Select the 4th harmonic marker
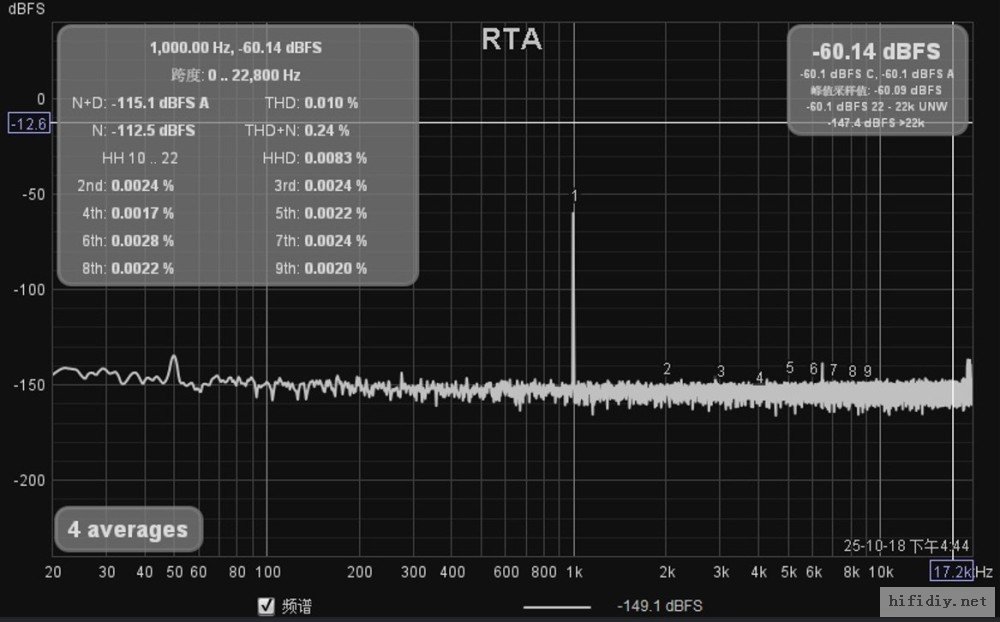The height and width of the screenshot is (622, 1000). (x=760, y=377)
